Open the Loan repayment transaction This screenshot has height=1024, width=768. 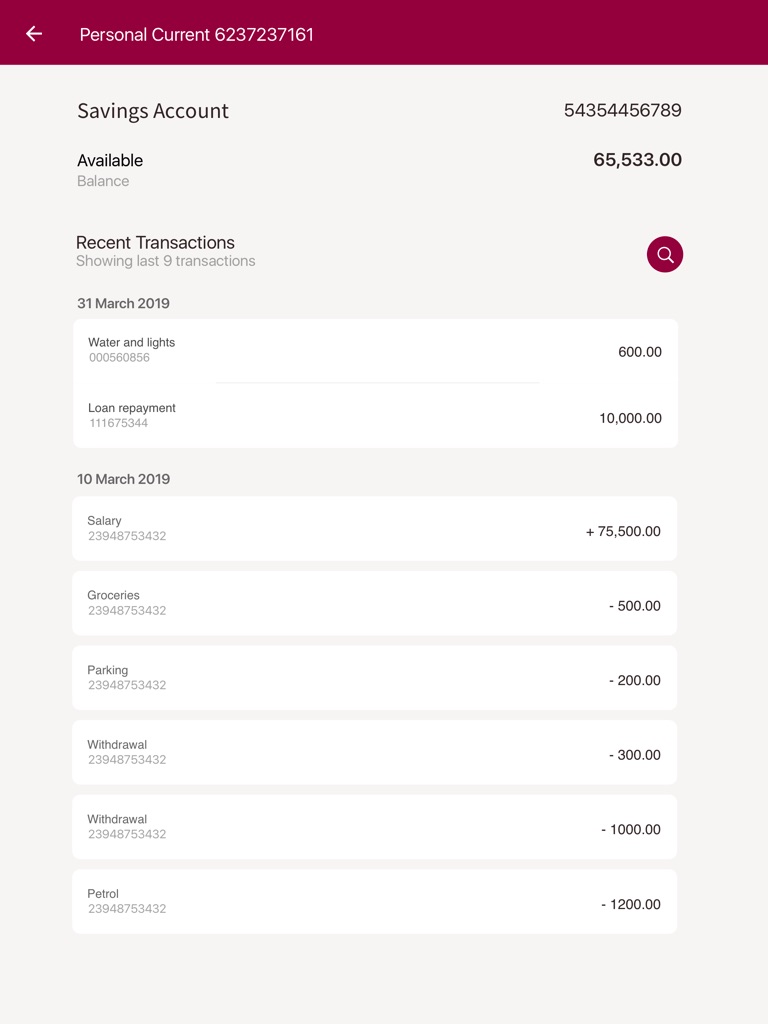click(x=375, y=416)
